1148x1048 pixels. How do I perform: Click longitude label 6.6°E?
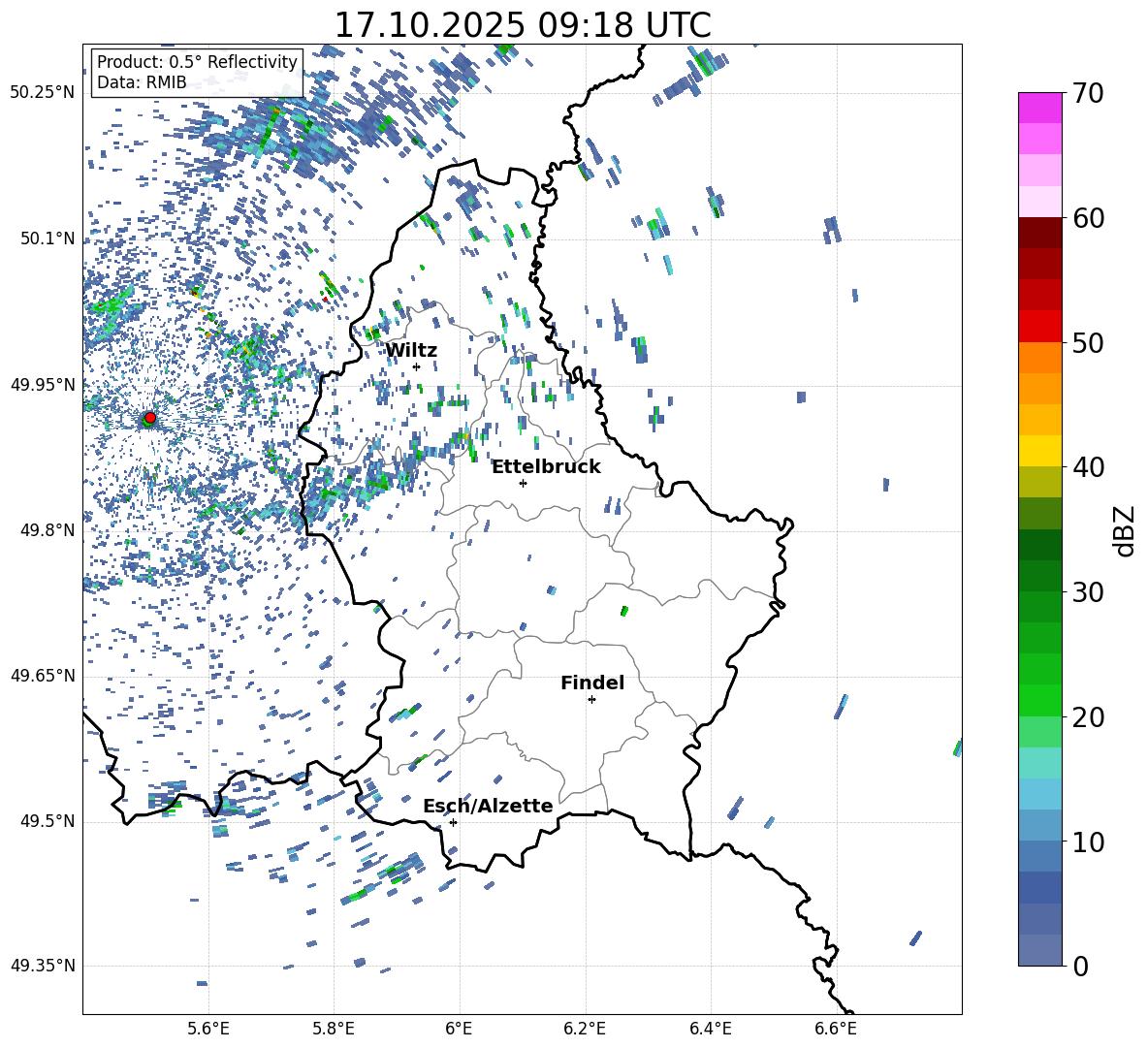click(836, 1029)
